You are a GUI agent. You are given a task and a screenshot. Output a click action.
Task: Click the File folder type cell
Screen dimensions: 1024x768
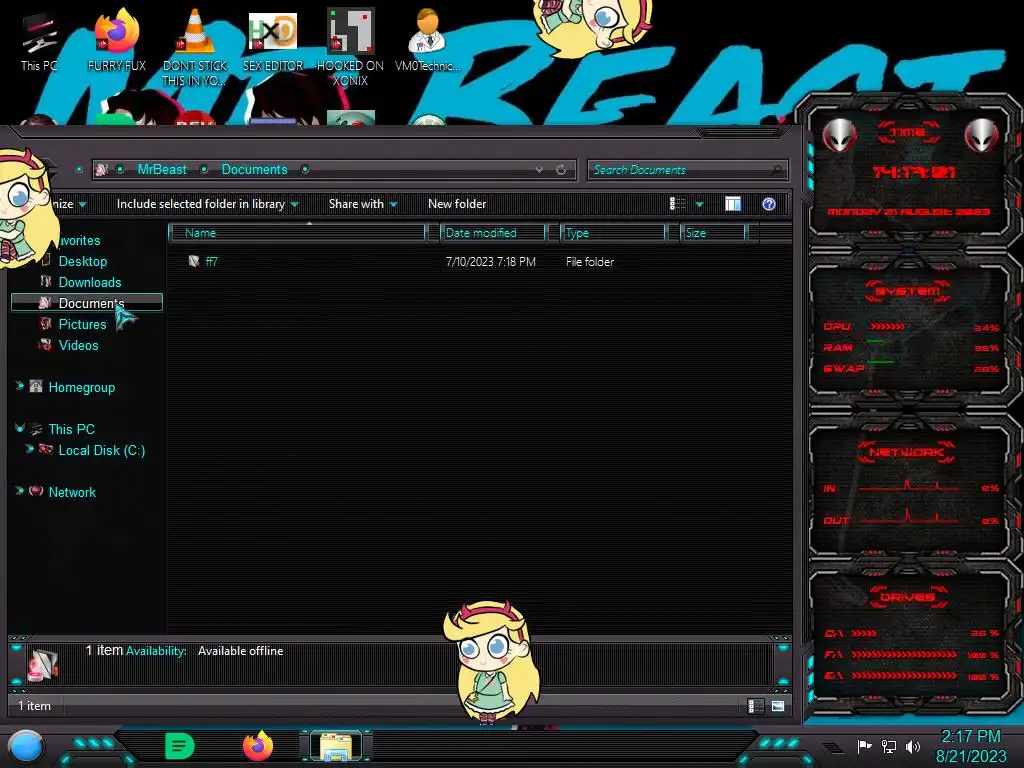pyautogui.click(x=590, y=261)
